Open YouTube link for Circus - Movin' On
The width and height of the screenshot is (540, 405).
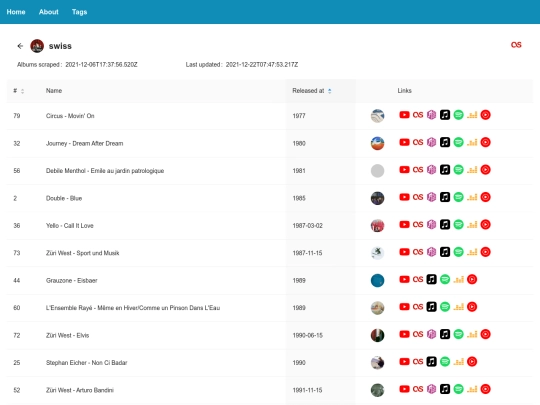coord(404,115)
